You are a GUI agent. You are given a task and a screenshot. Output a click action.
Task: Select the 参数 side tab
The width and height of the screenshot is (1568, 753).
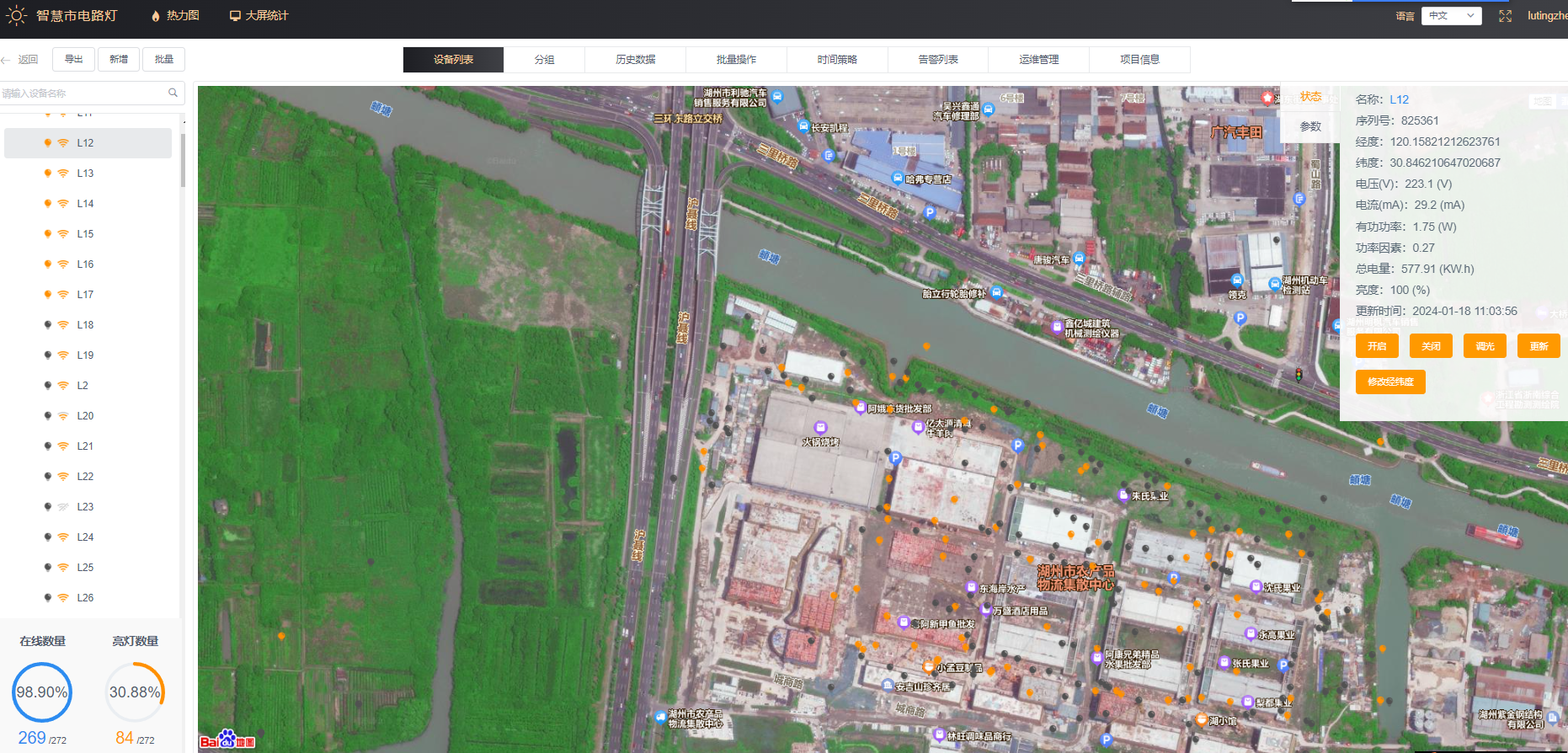[1310, 126]
